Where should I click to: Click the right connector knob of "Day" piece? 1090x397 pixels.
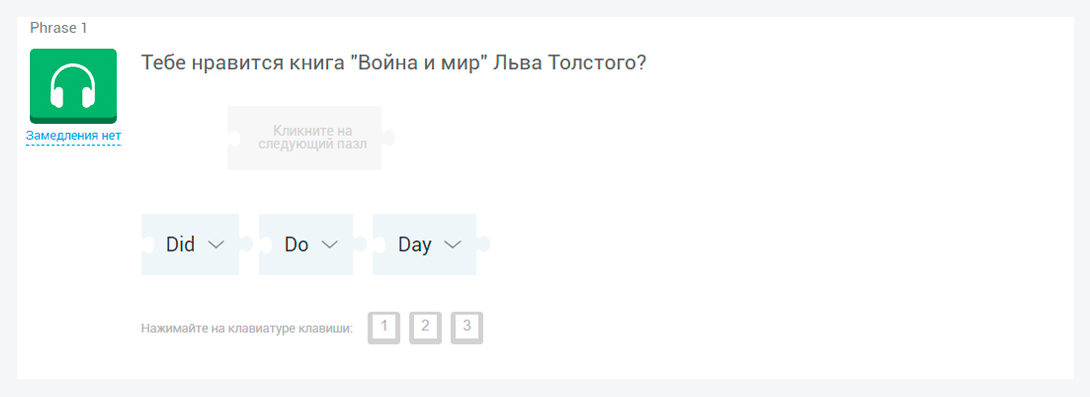(483, 245)
